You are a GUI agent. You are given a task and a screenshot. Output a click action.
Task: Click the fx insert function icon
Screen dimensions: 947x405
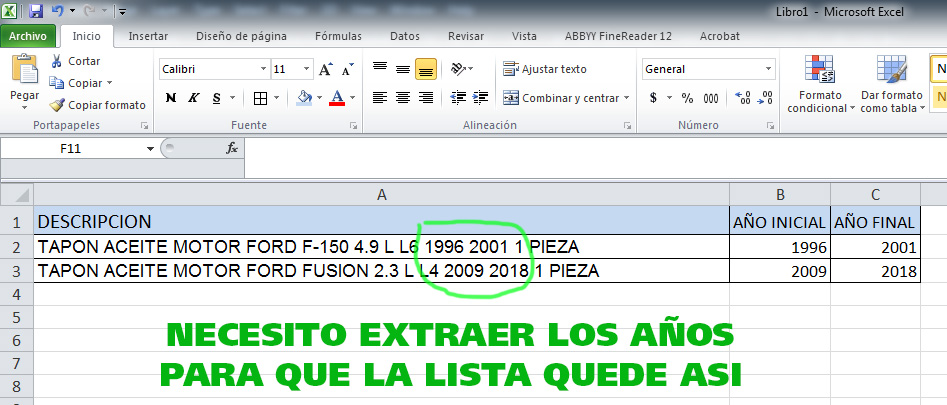click(232, 148)
